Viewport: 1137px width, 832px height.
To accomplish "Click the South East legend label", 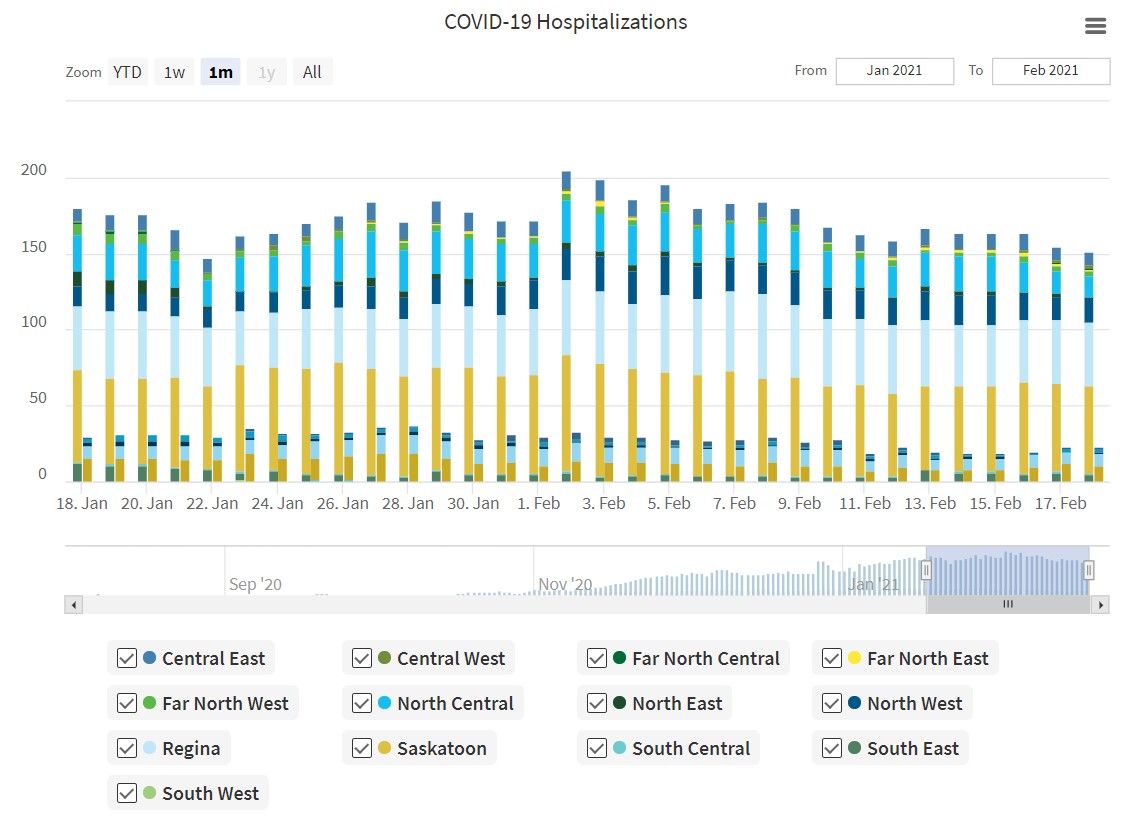I will tap(913, 749).
